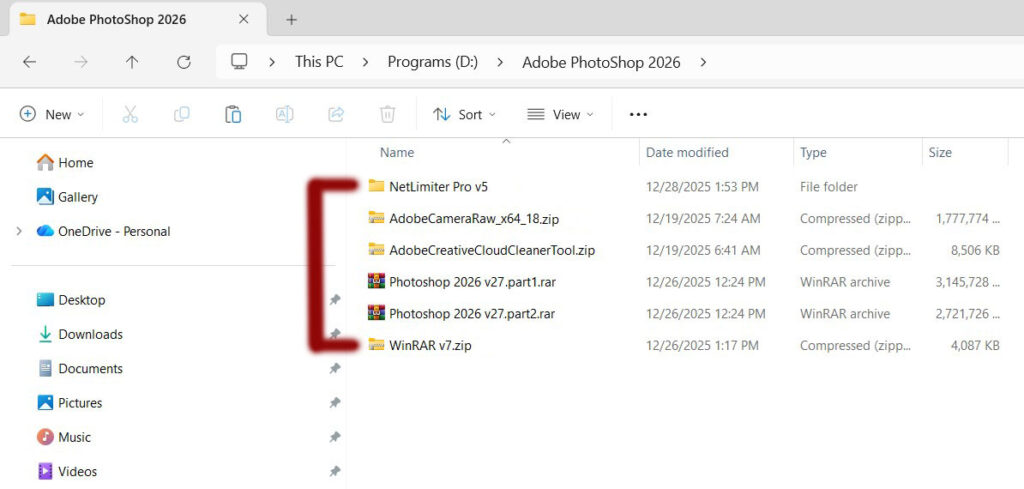Image resolution: width=1024 pixels, height=489 pixels.
Task: Select the NetLimiter Pro v5 folder
Action: point(438,186)
